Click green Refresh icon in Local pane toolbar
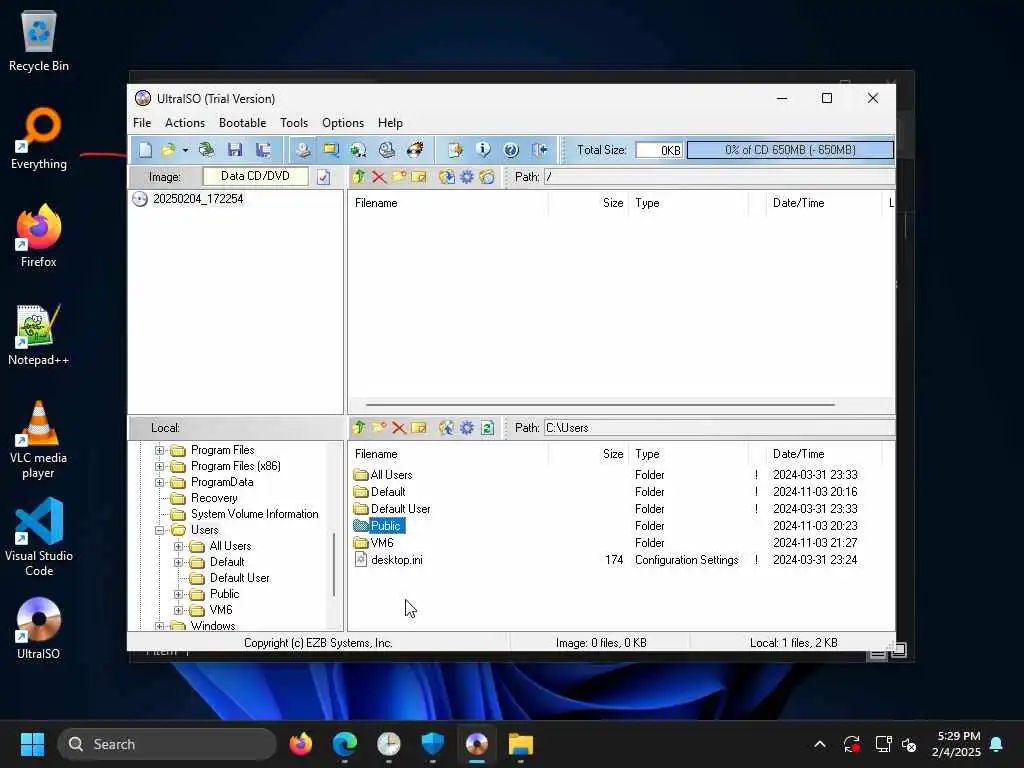1024x768 pixels. point(487,428)
